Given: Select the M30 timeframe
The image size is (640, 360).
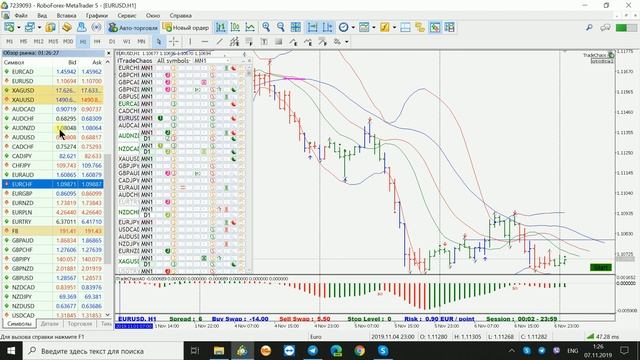Looking at the screenshot, I should [x=68, y=42].
